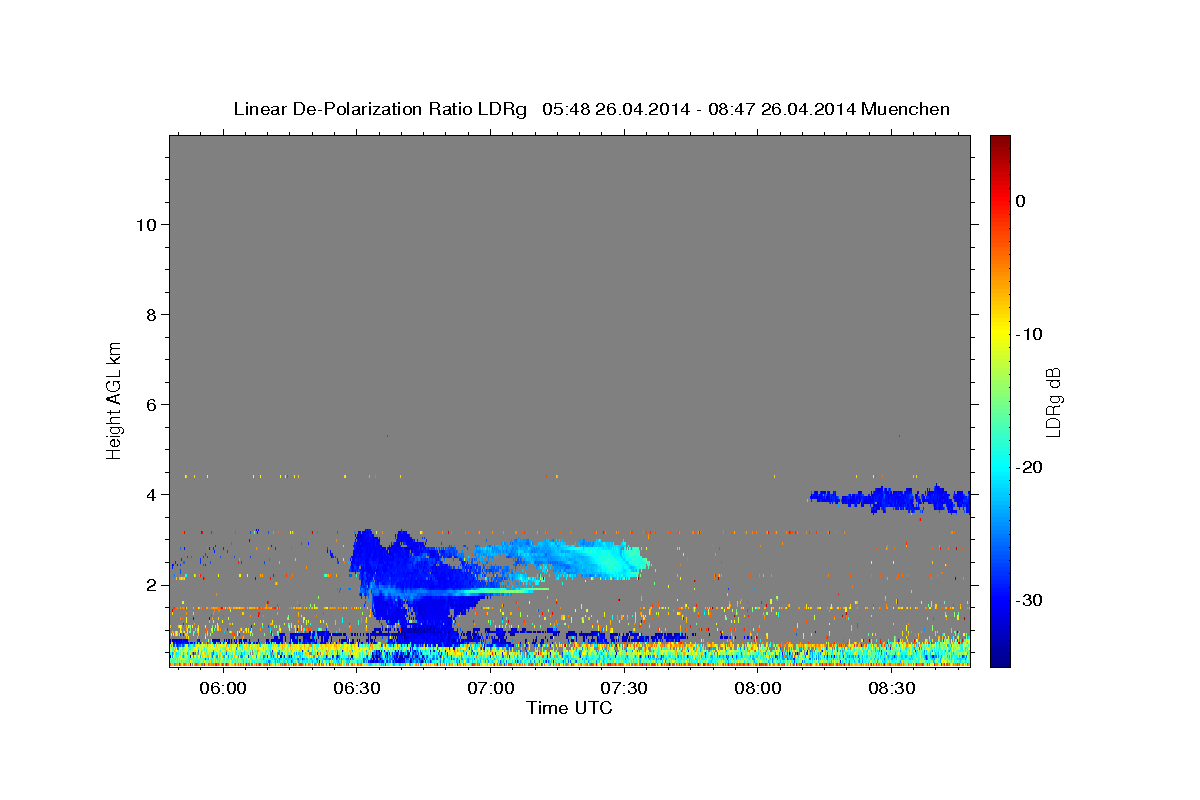
Task: Click the 06:30 time tick label
Action: (x=357, y=689)
